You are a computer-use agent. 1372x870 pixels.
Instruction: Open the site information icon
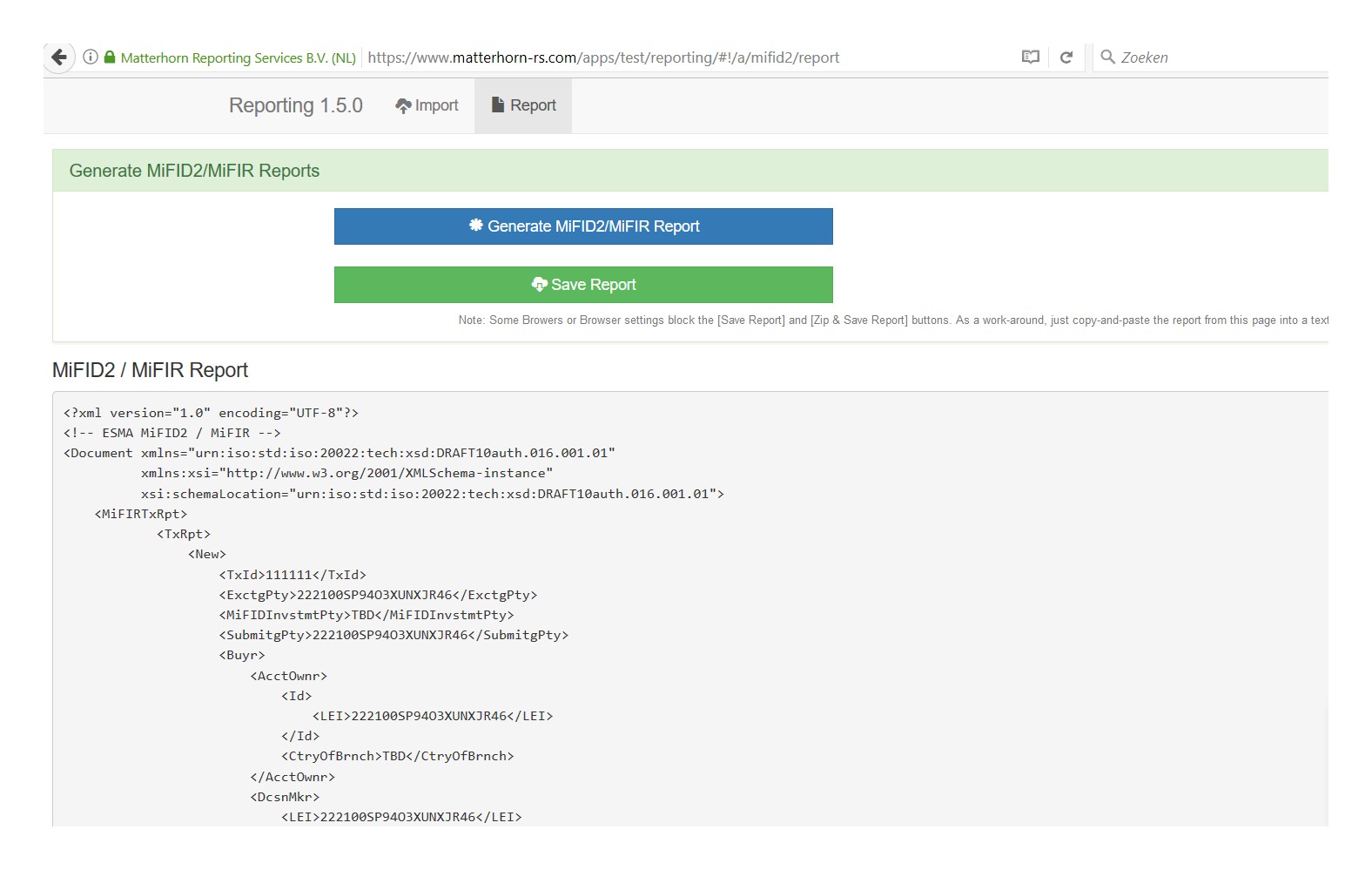pos(91,57)
